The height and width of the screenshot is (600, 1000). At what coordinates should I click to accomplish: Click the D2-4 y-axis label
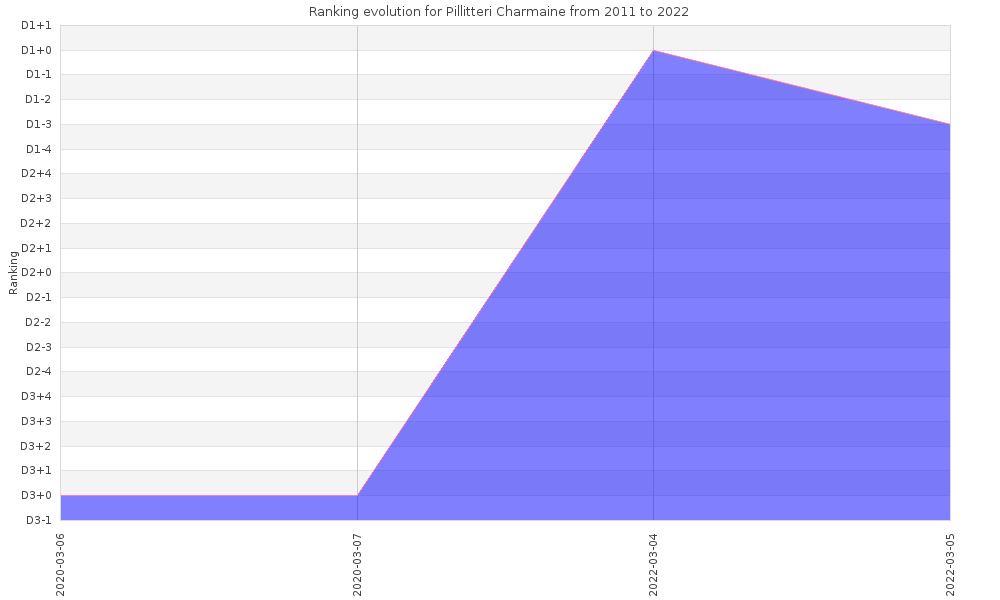(x=37, y=372)
